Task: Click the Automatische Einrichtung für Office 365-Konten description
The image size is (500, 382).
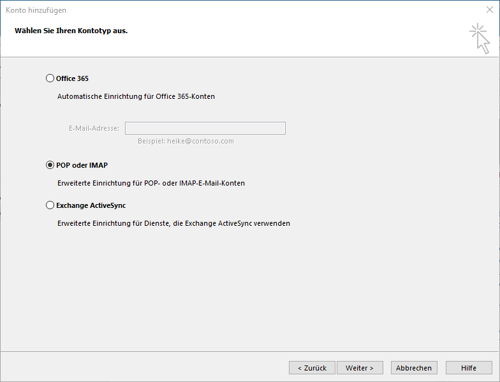Action: [136, 96]
